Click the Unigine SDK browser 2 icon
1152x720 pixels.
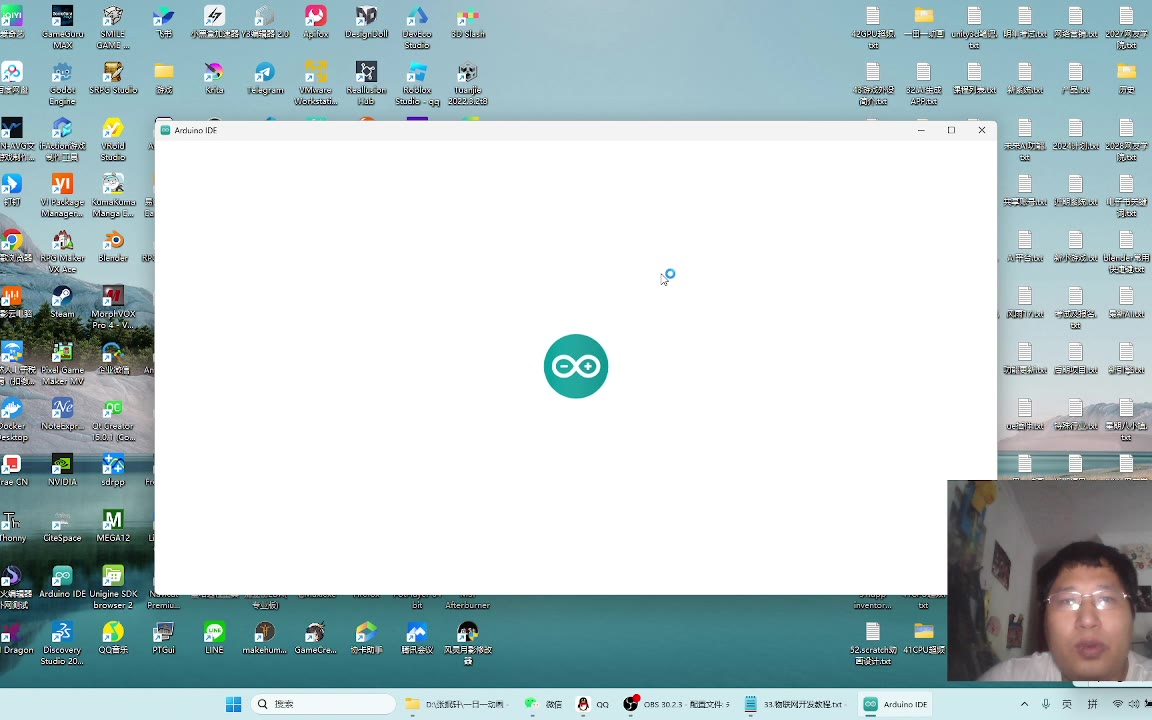coord(113,587)
